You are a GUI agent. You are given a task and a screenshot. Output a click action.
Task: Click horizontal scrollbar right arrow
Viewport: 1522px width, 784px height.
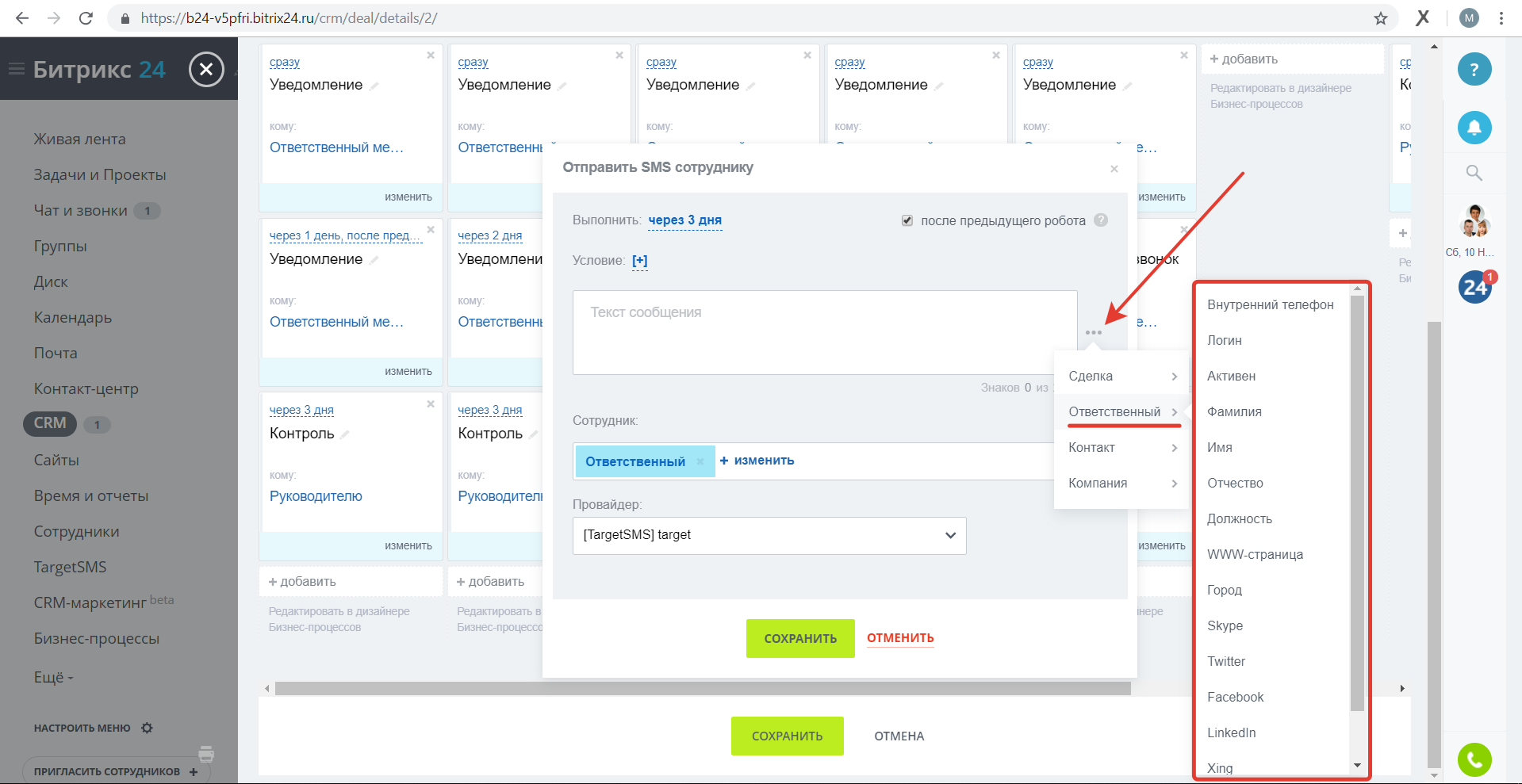(x=1402, y=688)
